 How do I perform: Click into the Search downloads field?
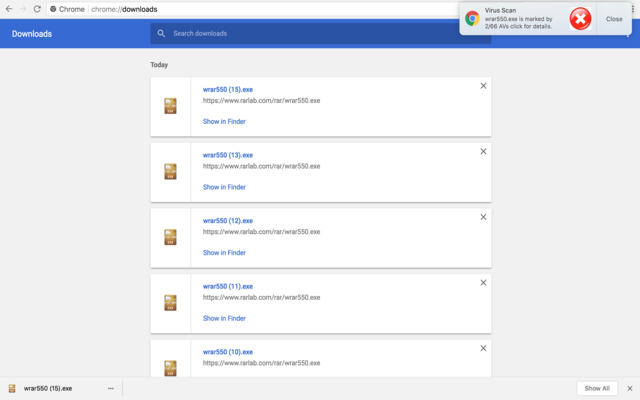click(320, 33)
